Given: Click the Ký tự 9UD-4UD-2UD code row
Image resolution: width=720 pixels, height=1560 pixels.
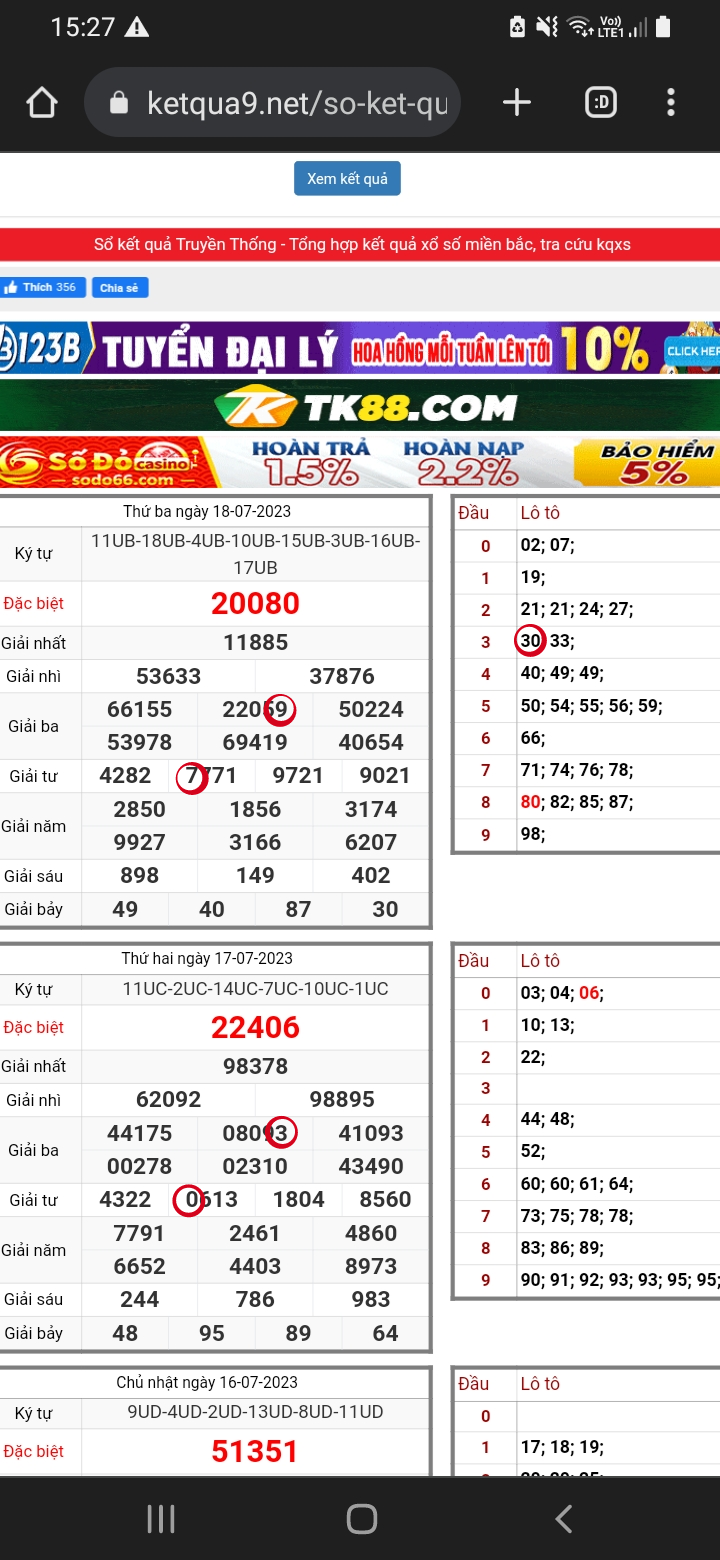Looking at the screenshot, I should [255, 1412].
